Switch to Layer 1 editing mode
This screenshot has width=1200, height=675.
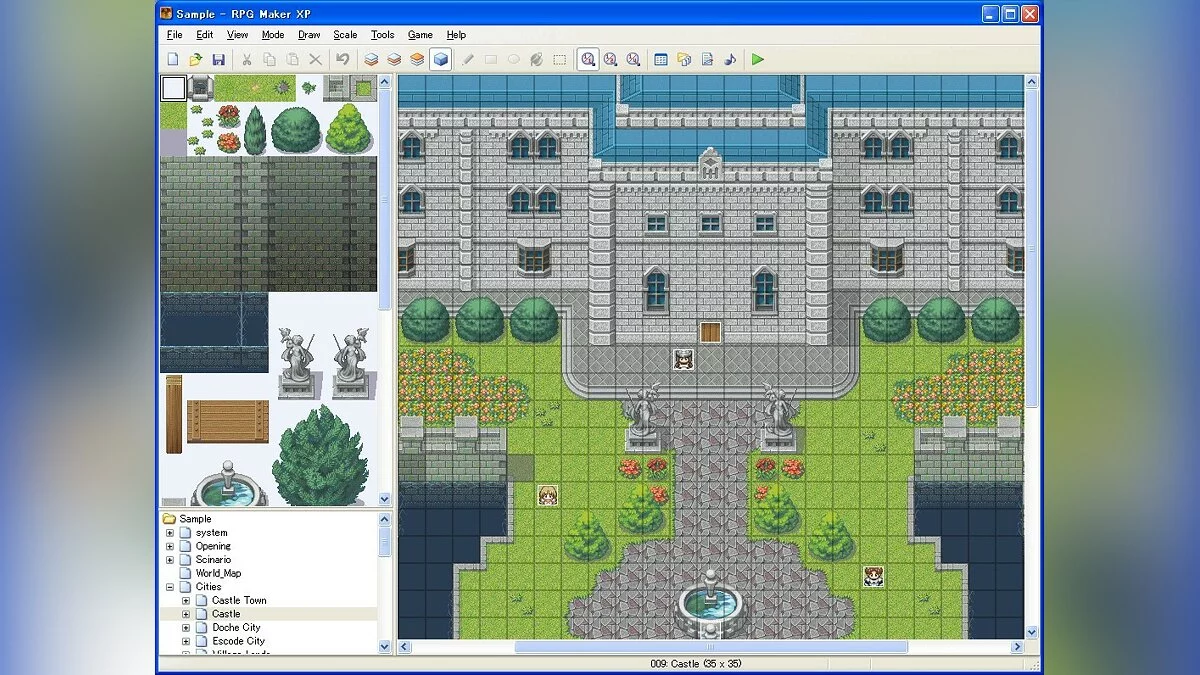tap(371, 60)
